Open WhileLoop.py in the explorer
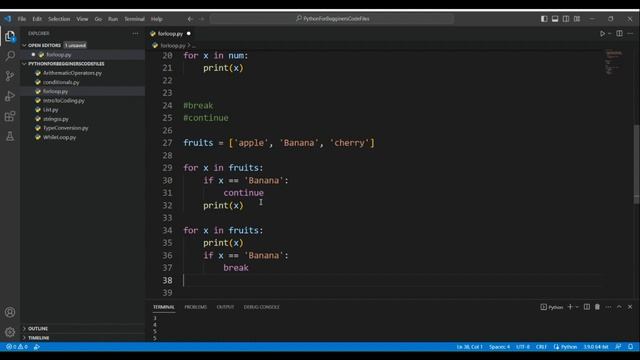 pyautogui.click(x=60, y=137)
